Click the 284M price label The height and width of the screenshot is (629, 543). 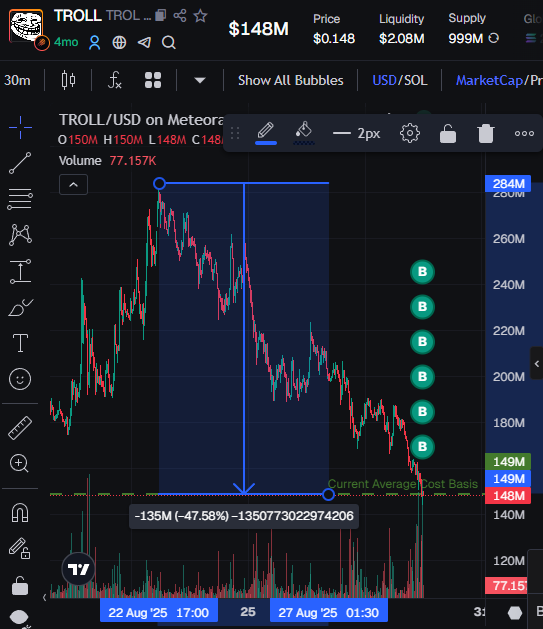click(x=508, y=183)
